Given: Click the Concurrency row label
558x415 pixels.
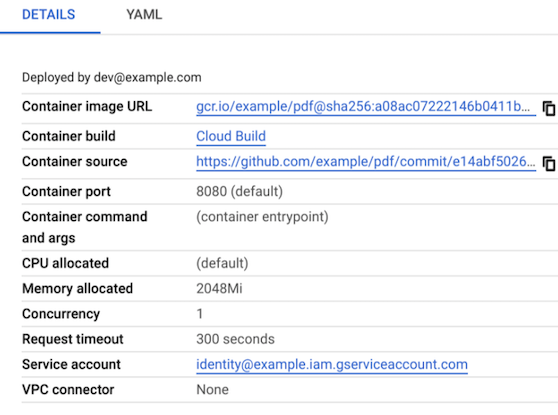Looking at the screenshot, I should pos(61,314).
